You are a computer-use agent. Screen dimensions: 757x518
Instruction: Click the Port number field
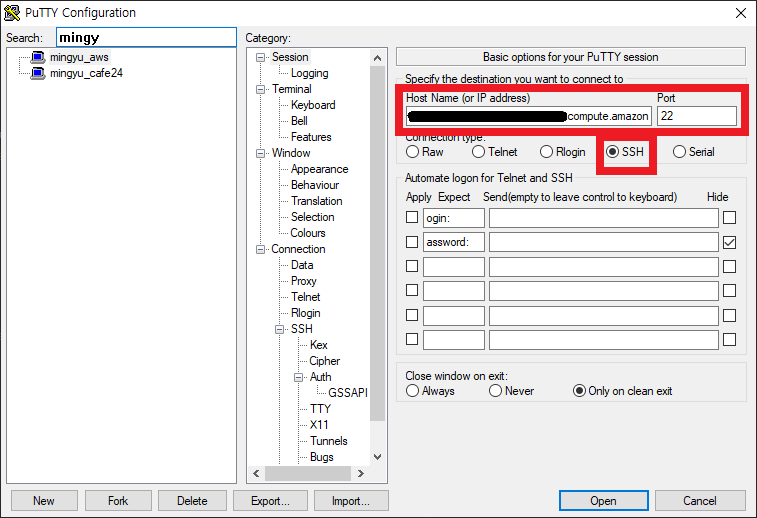697,116
